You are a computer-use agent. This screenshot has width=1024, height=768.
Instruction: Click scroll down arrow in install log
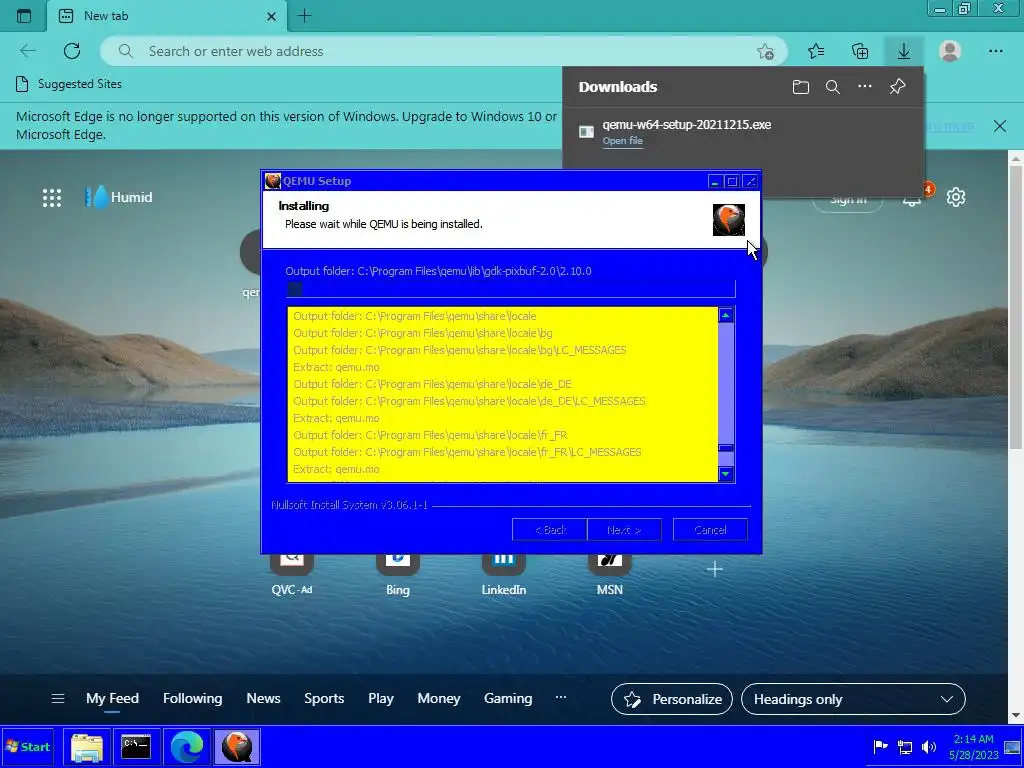pos(726,473)
